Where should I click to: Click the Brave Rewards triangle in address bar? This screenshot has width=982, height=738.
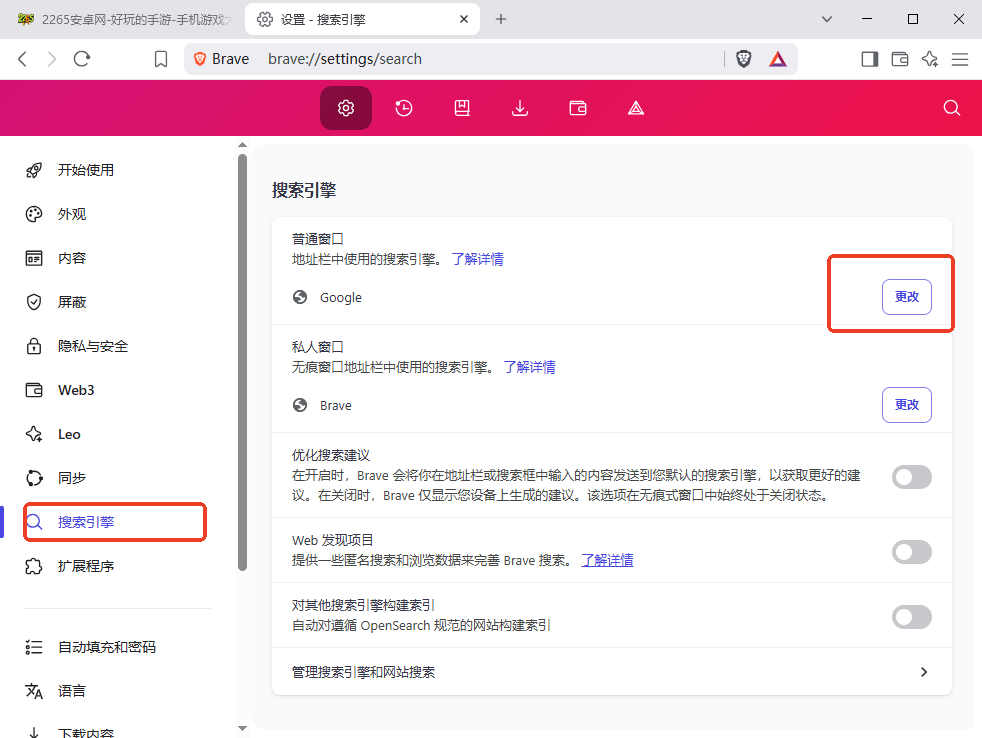(777, 59)
